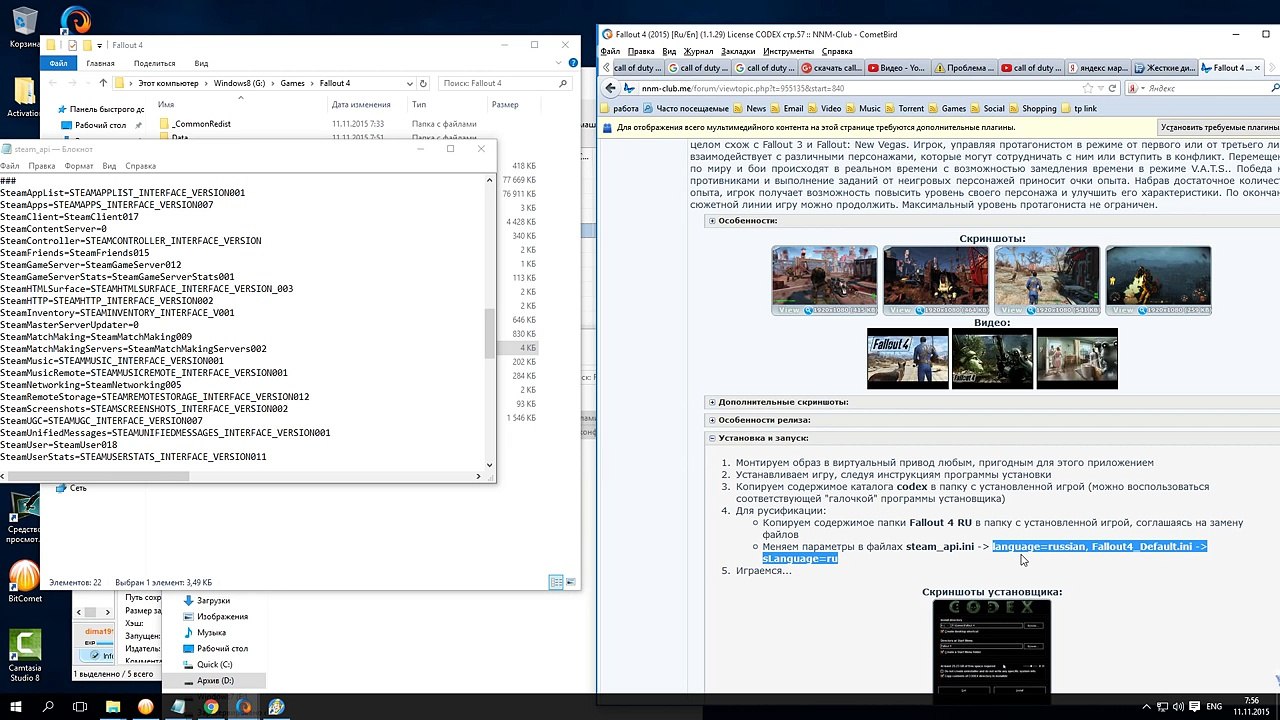Collapse the 'Установка и запуск' section

[712, 438]
